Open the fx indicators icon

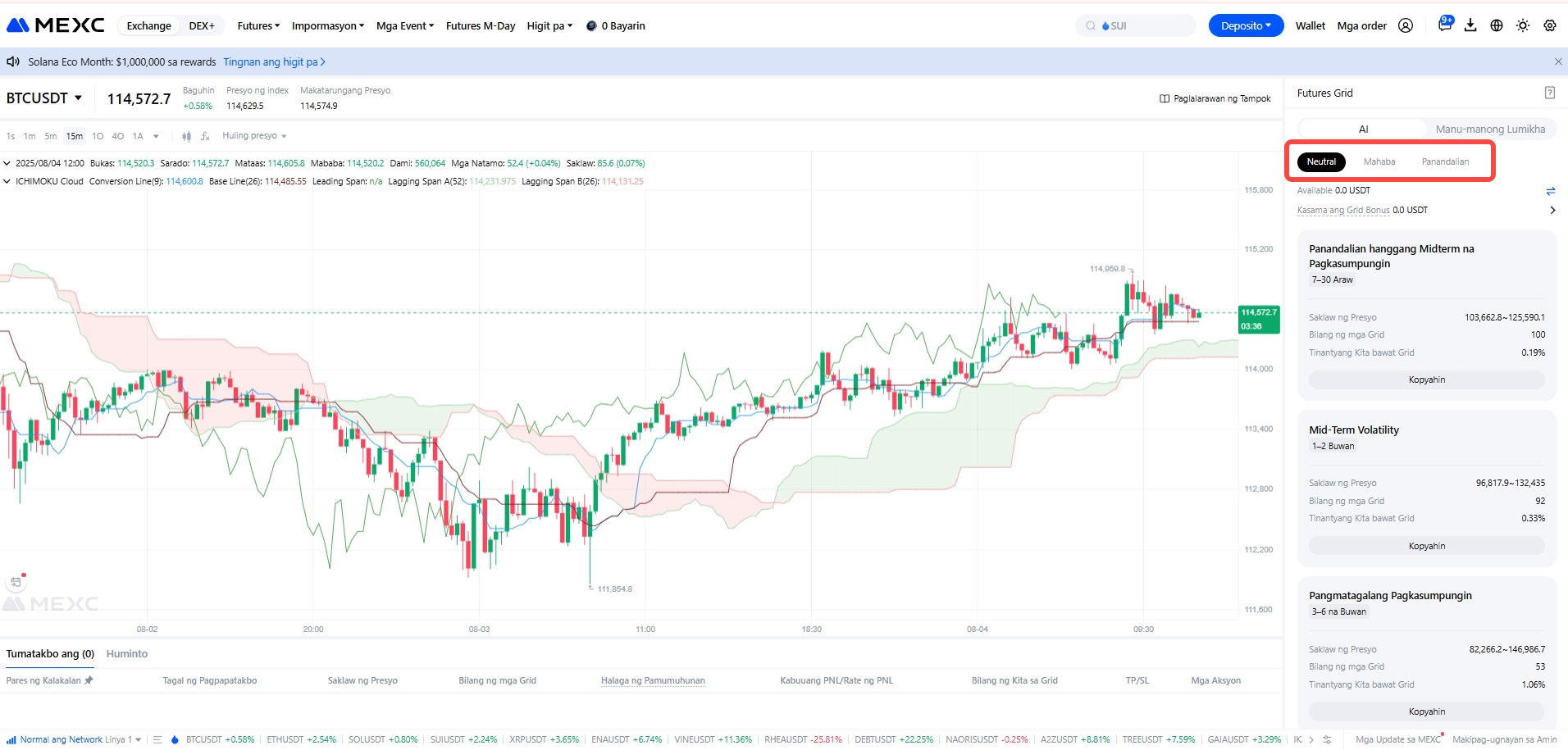[x=205, y=136]
